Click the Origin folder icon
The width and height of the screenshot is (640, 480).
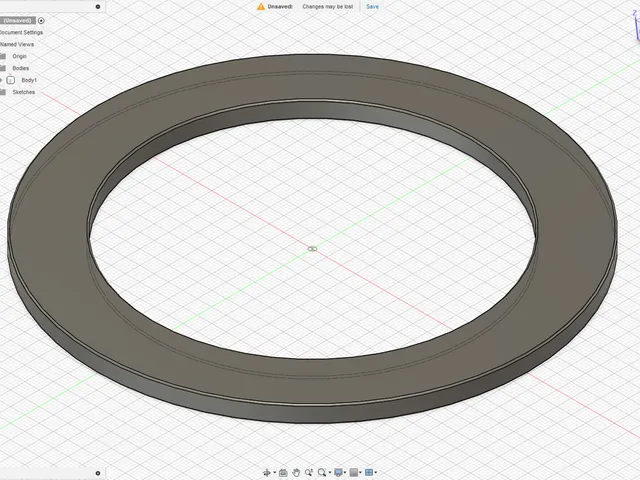pos(3,56)
